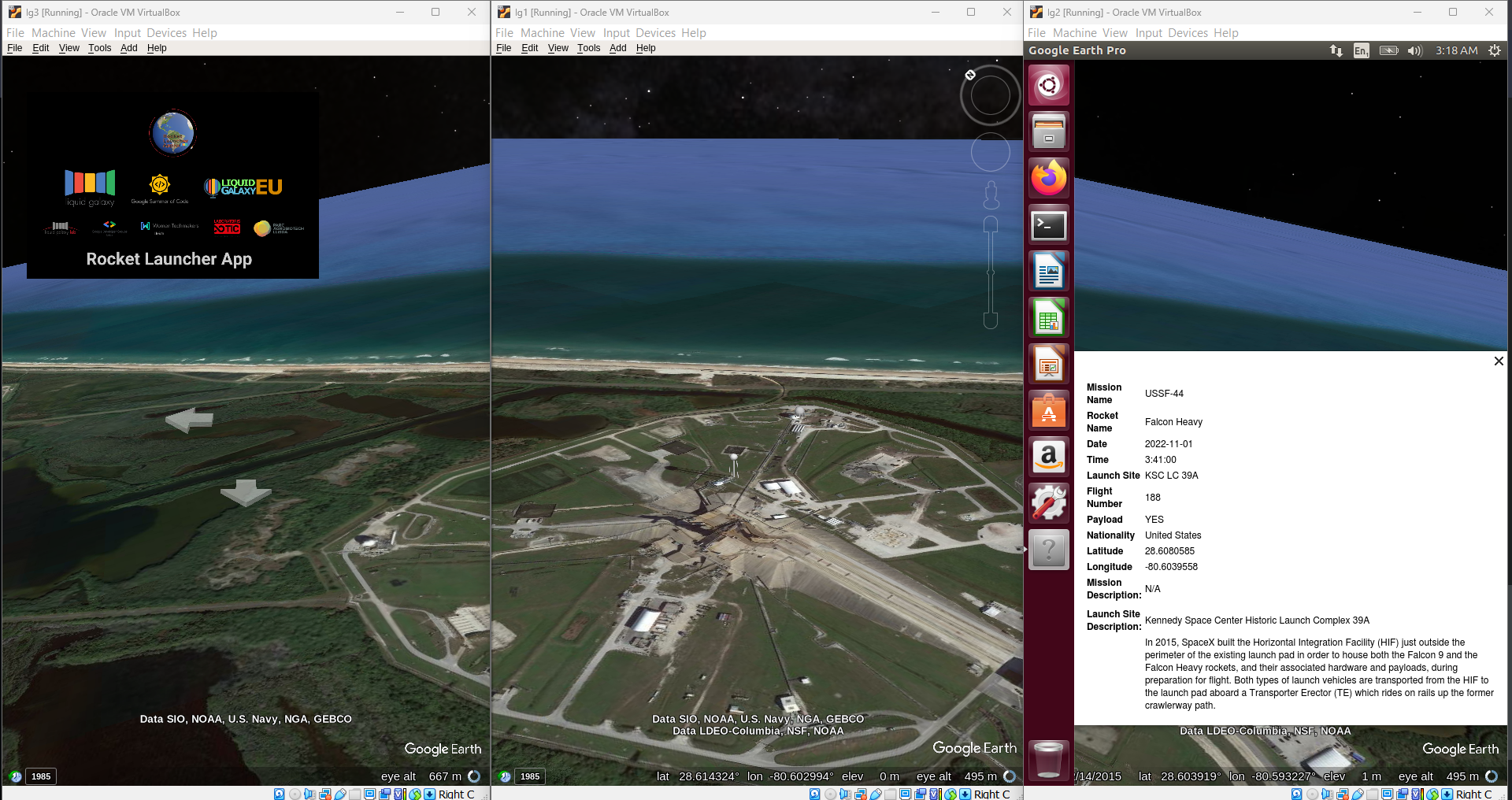Open VirtualBox File menu in lg2 window
This screenshot has height=800, width=1512.
(1036, 33)
